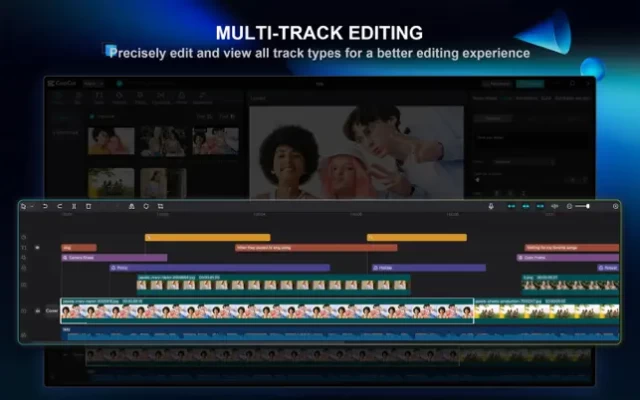This screenshot has width=640, height=400.
Task: Toggle the middle teal snapping button on the timeline
Action: click(526, 206)
